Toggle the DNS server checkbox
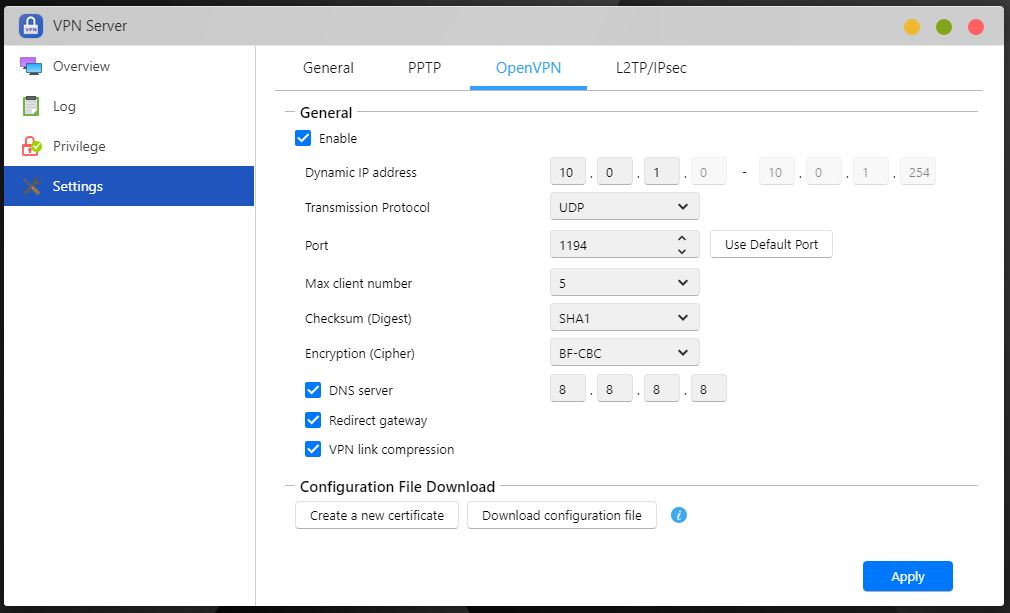1010x613 pixels. (x=313, y=390)
